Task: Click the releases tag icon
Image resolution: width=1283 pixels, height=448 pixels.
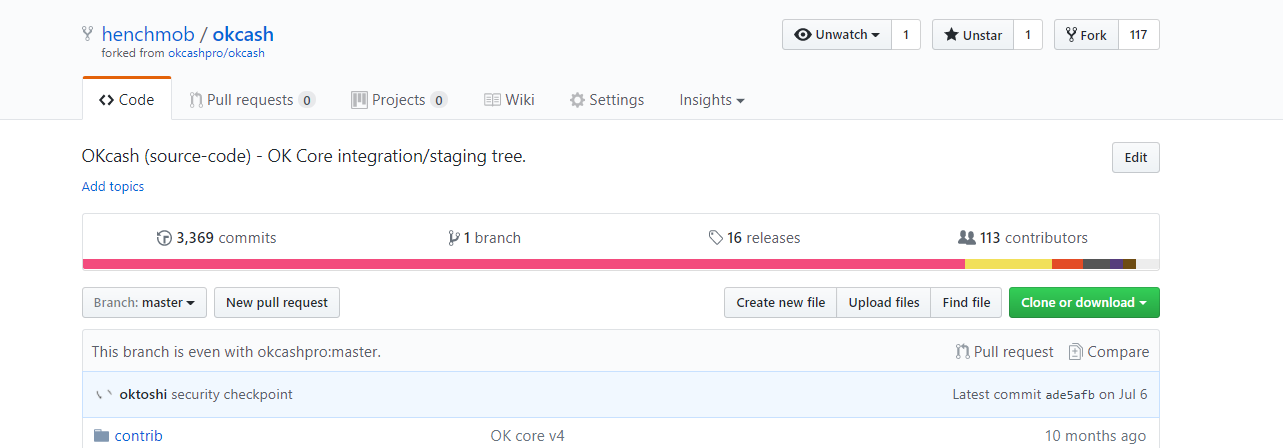Action: click(715, 238)
